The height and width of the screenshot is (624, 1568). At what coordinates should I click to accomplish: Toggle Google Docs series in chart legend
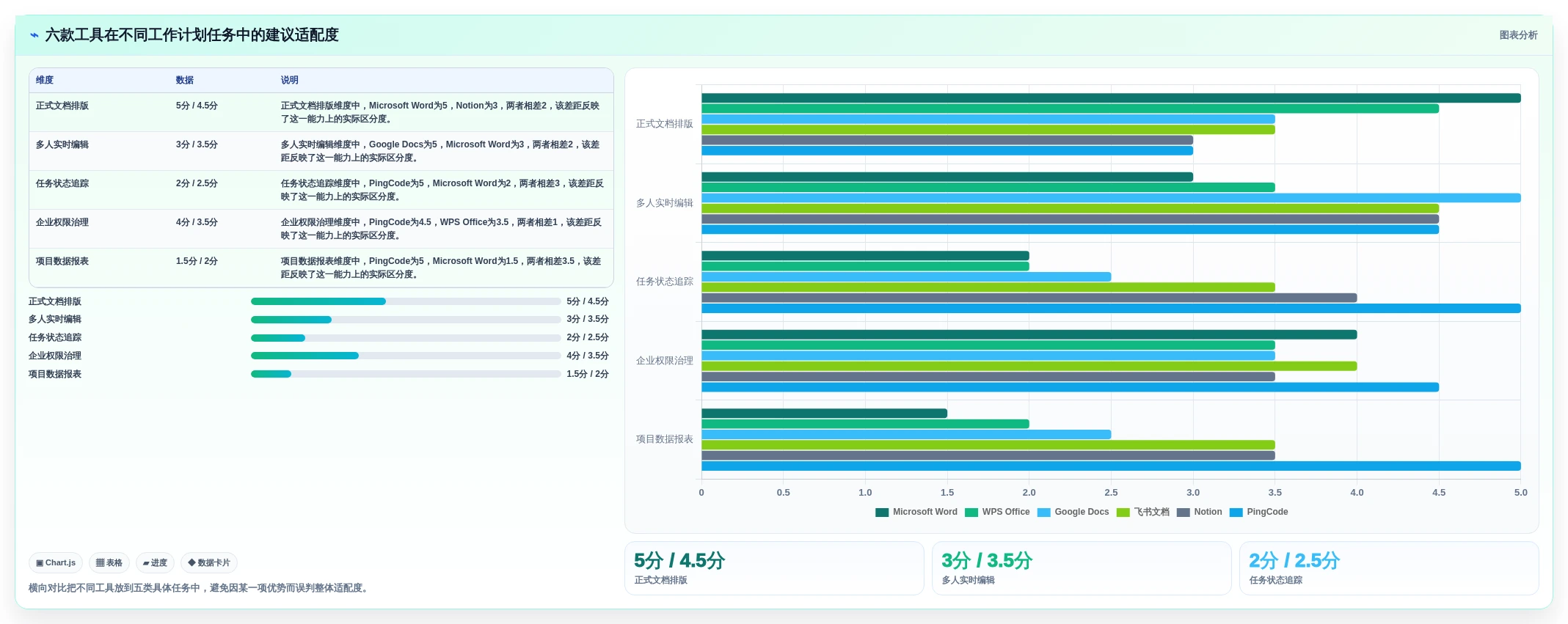tap(1073, 512)
